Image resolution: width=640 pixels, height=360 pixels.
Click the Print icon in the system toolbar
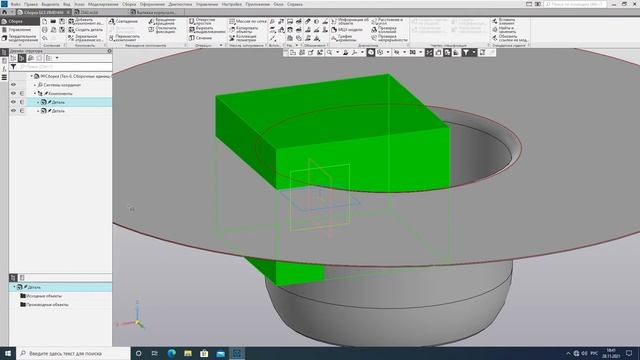[44, 30]
